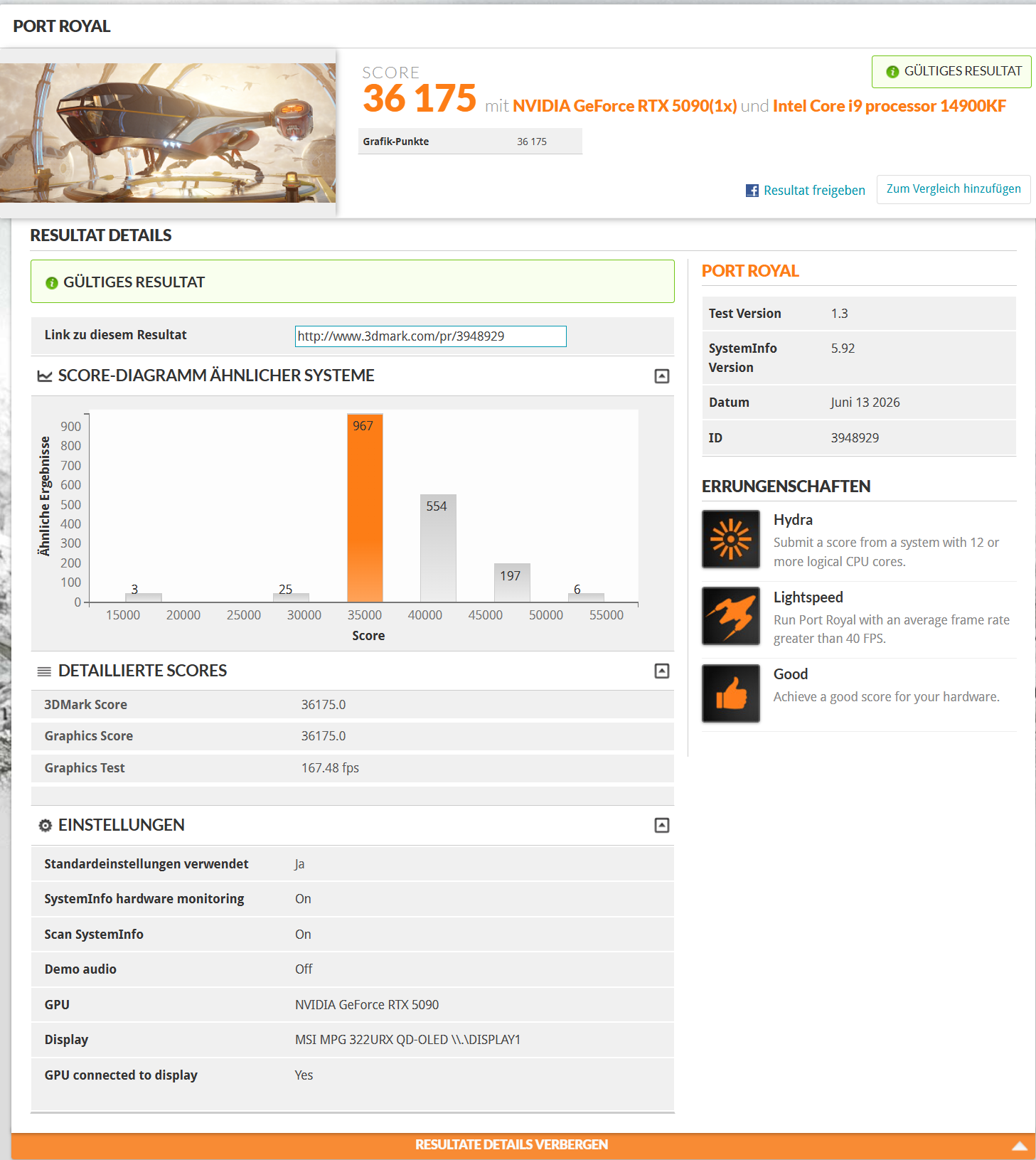Click the SystemInfo hardware monitoring value On

[303, 899]
